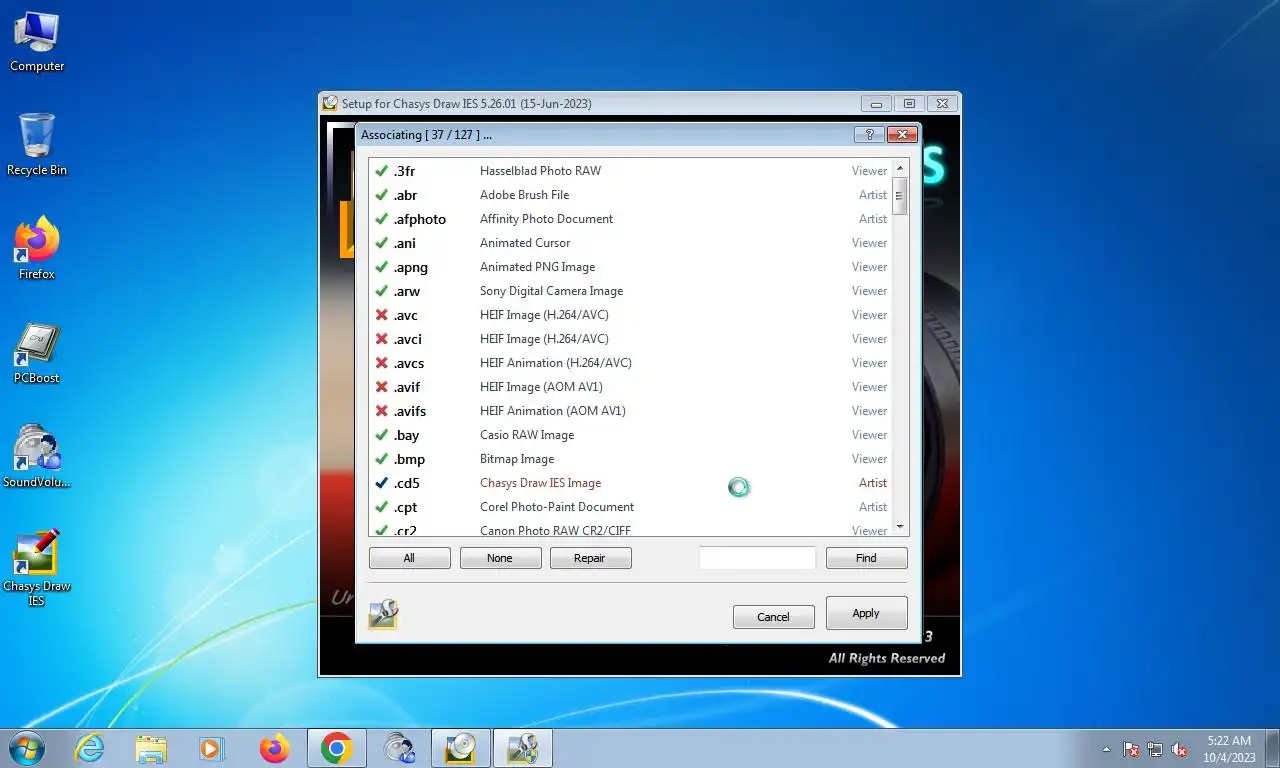The height and width of the screenshot is (768, 1280).
Task: Select the HEIF Animation (AOM AV1) row
Action: click(x=630, y=411)
